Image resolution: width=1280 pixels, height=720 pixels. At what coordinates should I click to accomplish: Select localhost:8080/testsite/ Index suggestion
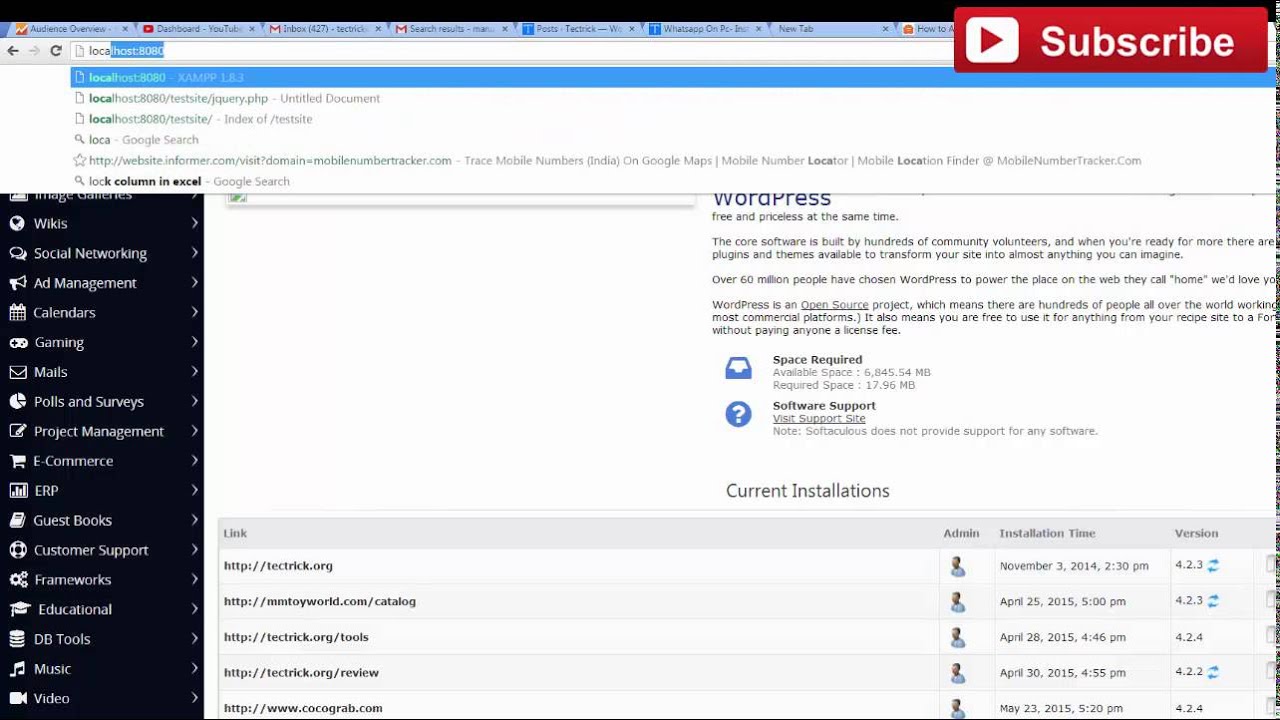[x=673, y=119]
